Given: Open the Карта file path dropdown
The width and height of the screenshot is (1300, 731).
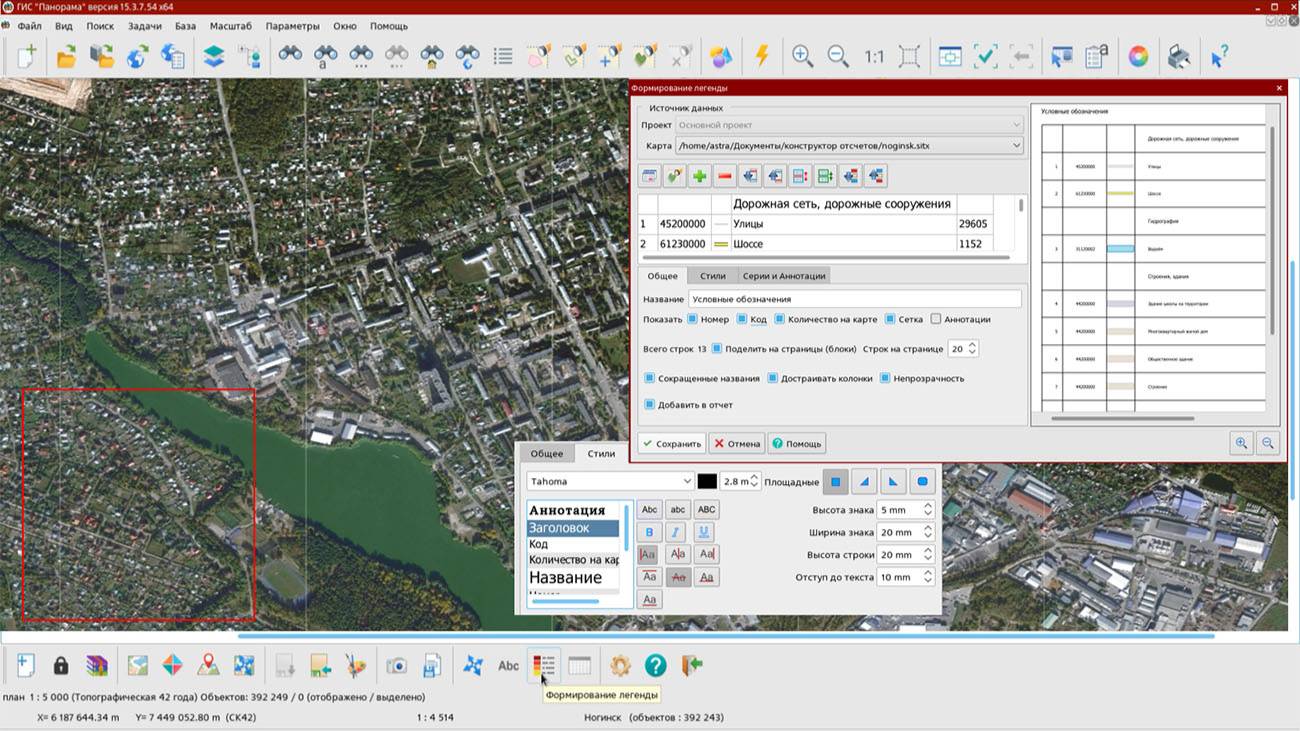Looking at the screenshot, I should (x=1016, y=146).
